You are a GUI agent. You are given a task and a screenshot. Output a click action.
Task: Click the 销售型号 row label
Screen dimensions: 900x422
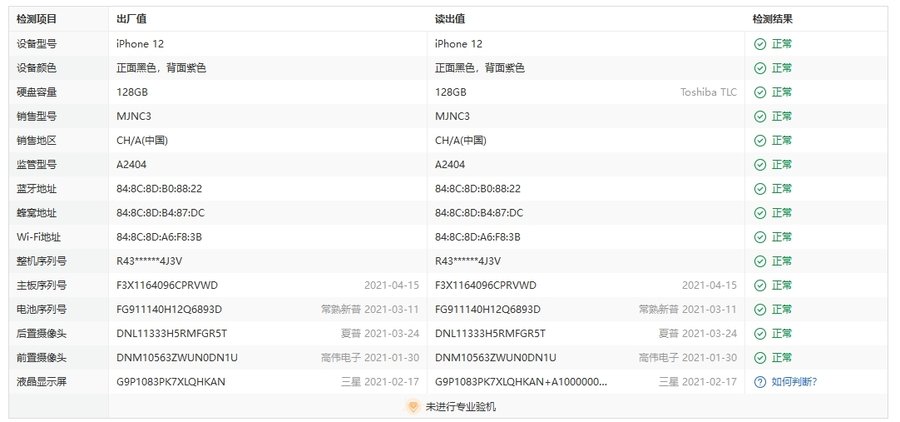click(x=36, y=117)
